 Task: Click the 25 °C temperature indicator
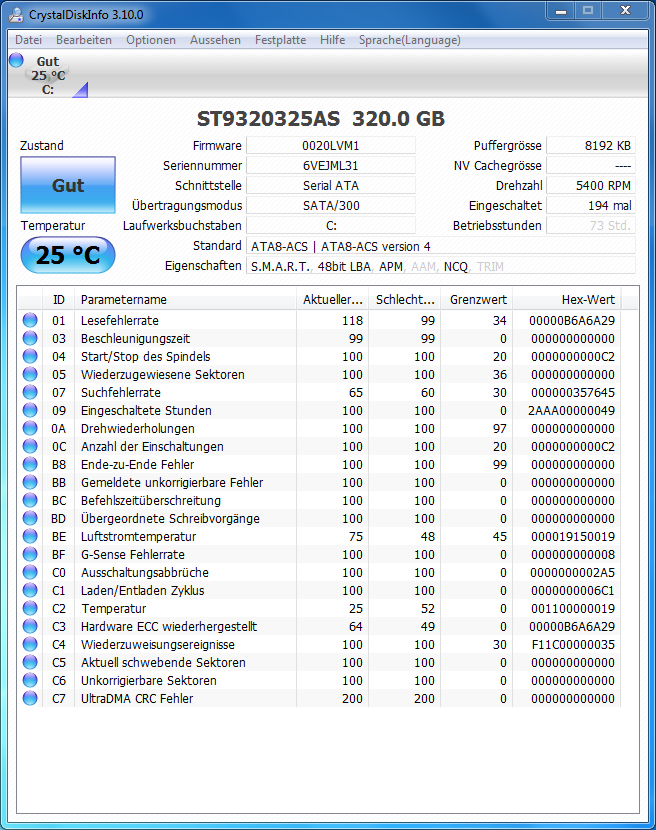68,255
